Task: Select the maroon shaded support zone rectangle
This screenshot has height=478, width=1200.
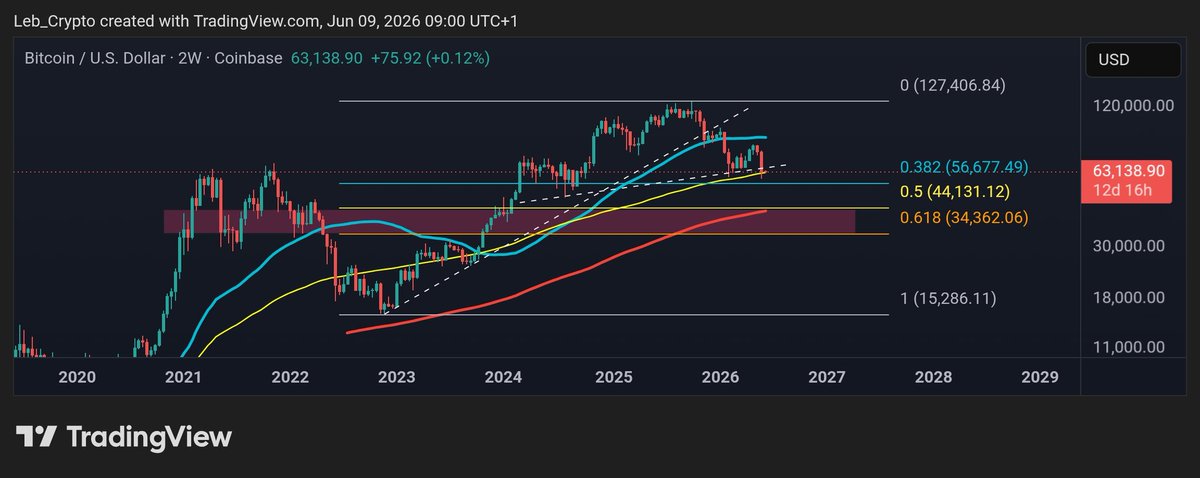Action: click(x=509, y=221)
